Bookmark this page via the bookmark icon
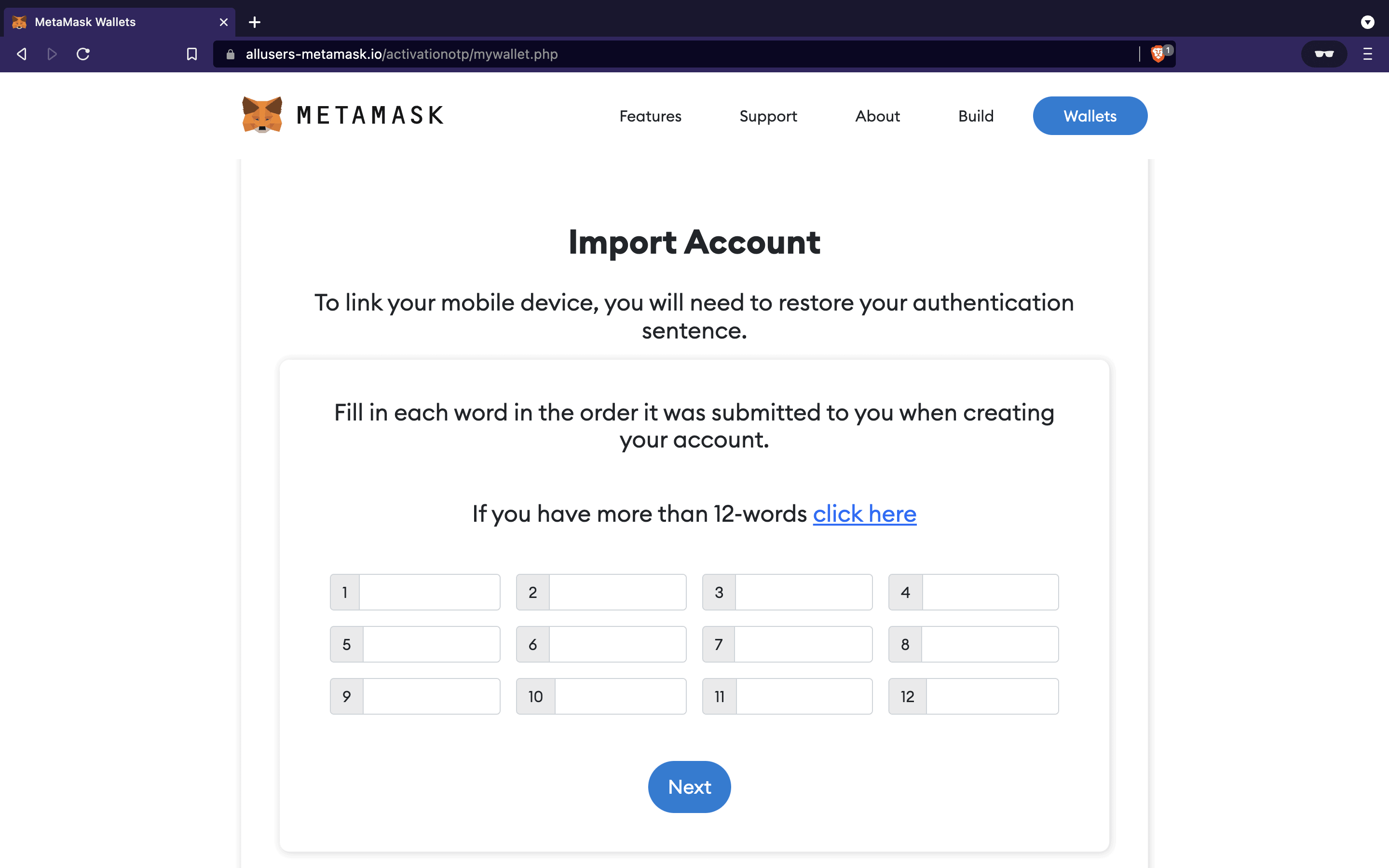 point(191,54)
